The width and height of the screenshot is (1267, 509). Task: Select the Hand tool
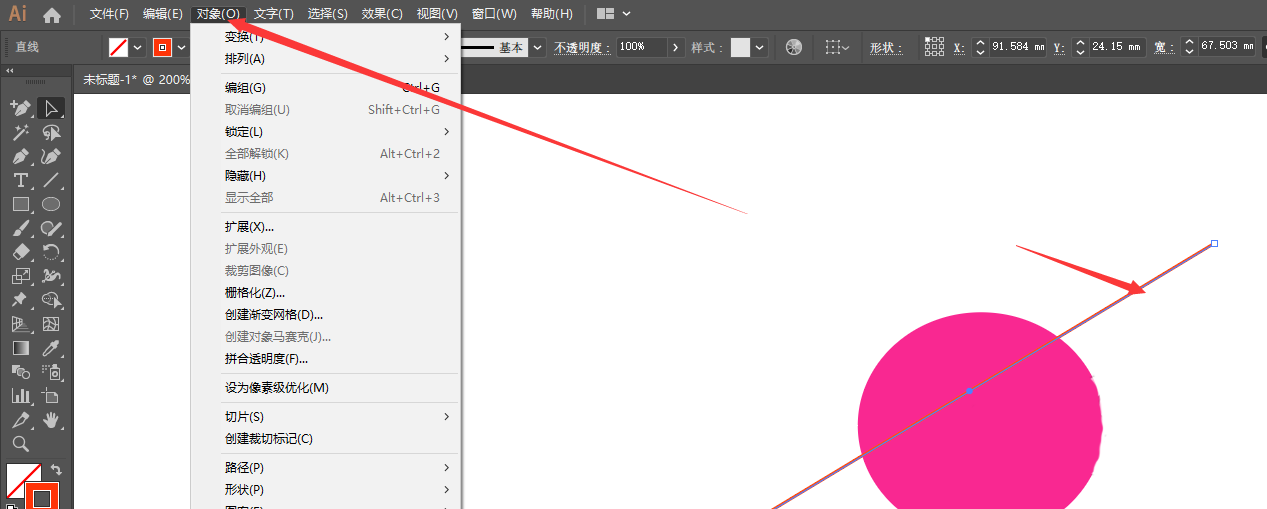(51, 420)
